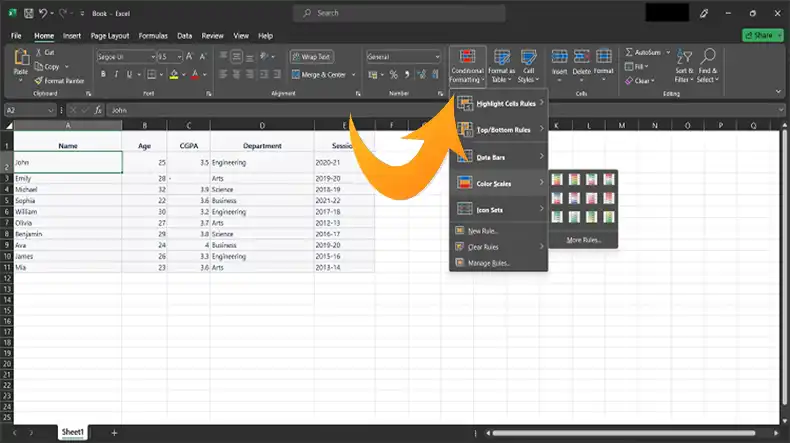Click the Delete cells icon
This screenshot has width=790, height=443.
point(581,56)
